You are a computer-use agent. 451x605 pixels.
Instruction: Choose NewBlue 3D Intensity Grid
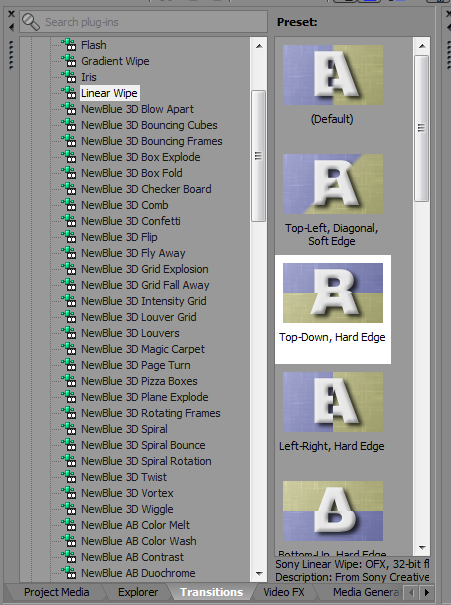point(144,301)
